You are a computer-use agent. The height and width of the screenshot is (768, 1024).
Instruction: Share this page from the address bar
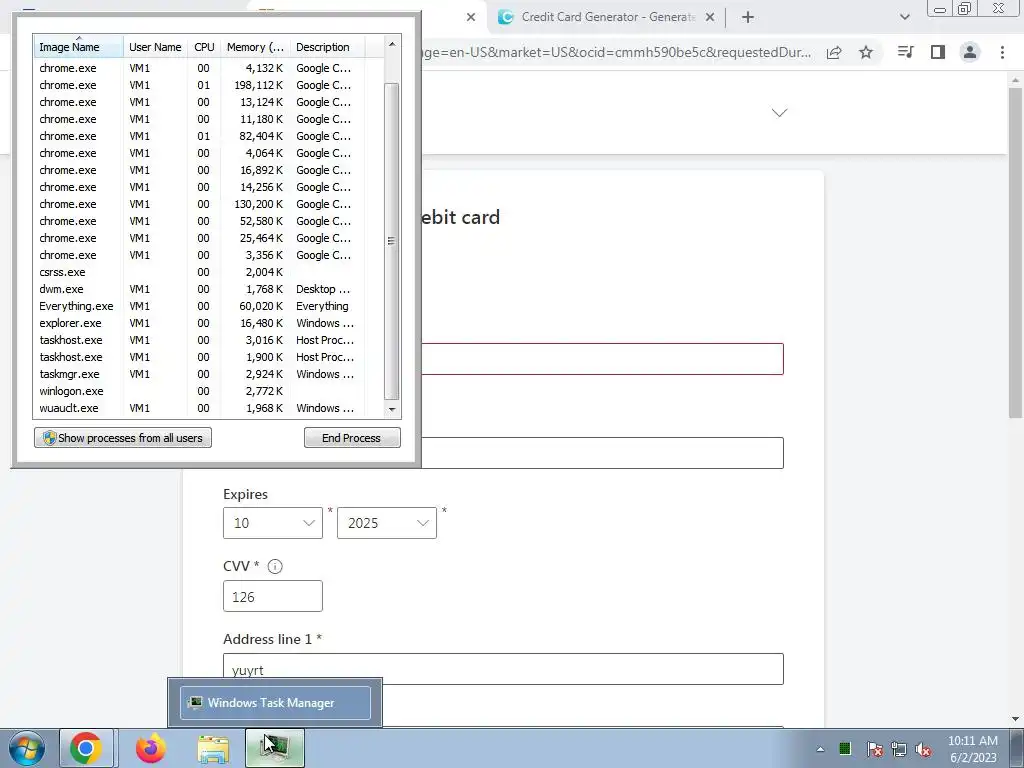pyautogui.click(x=834, y=52)
